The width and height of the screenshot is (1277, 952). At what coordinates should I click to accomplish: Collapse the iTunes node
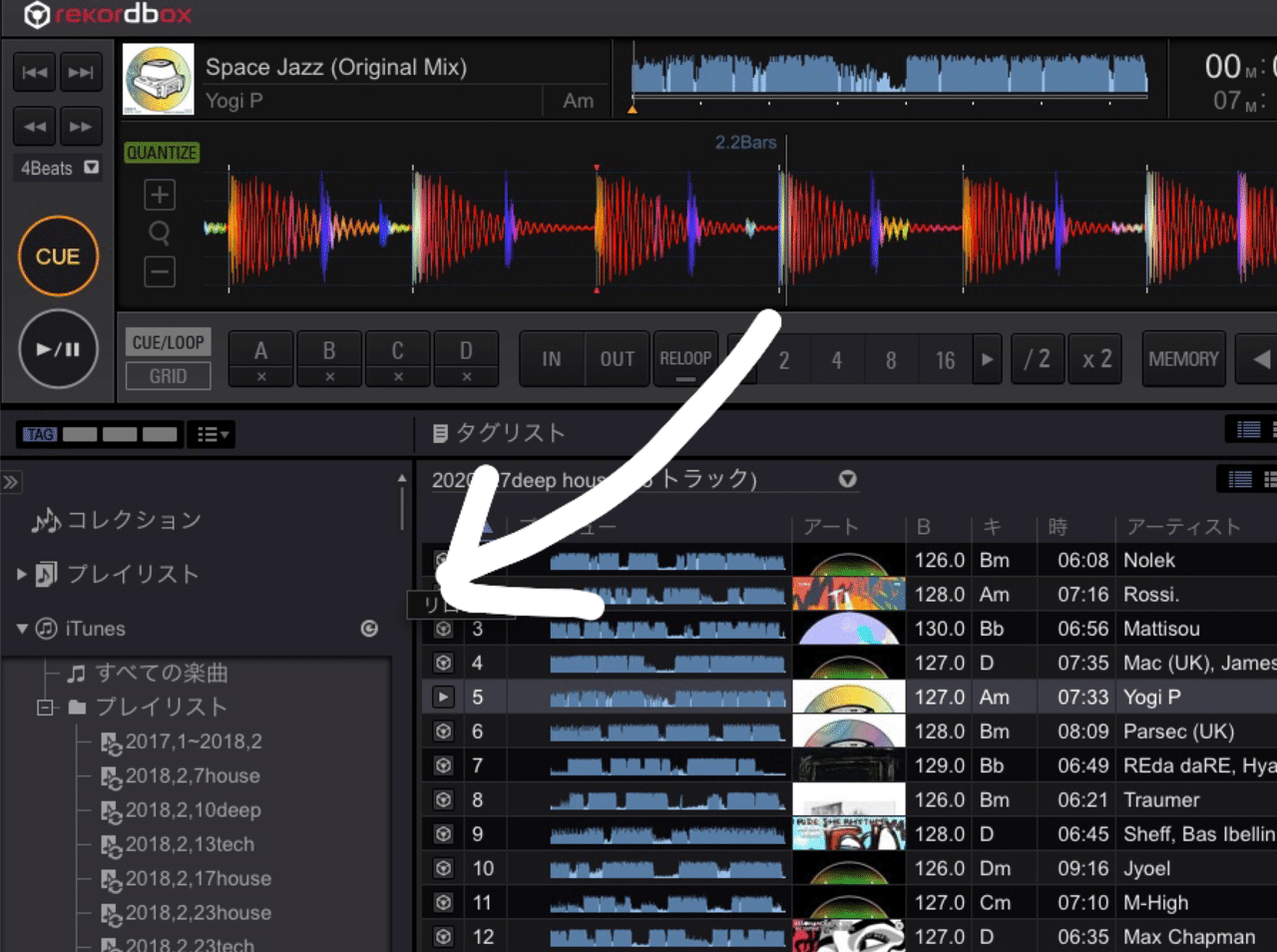21,629
